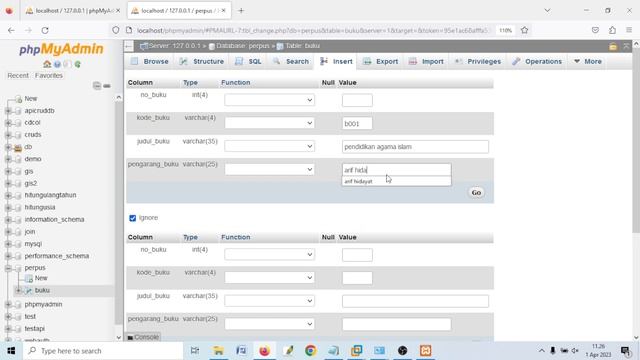Open the Privileges tab

(x=478, y=62)
